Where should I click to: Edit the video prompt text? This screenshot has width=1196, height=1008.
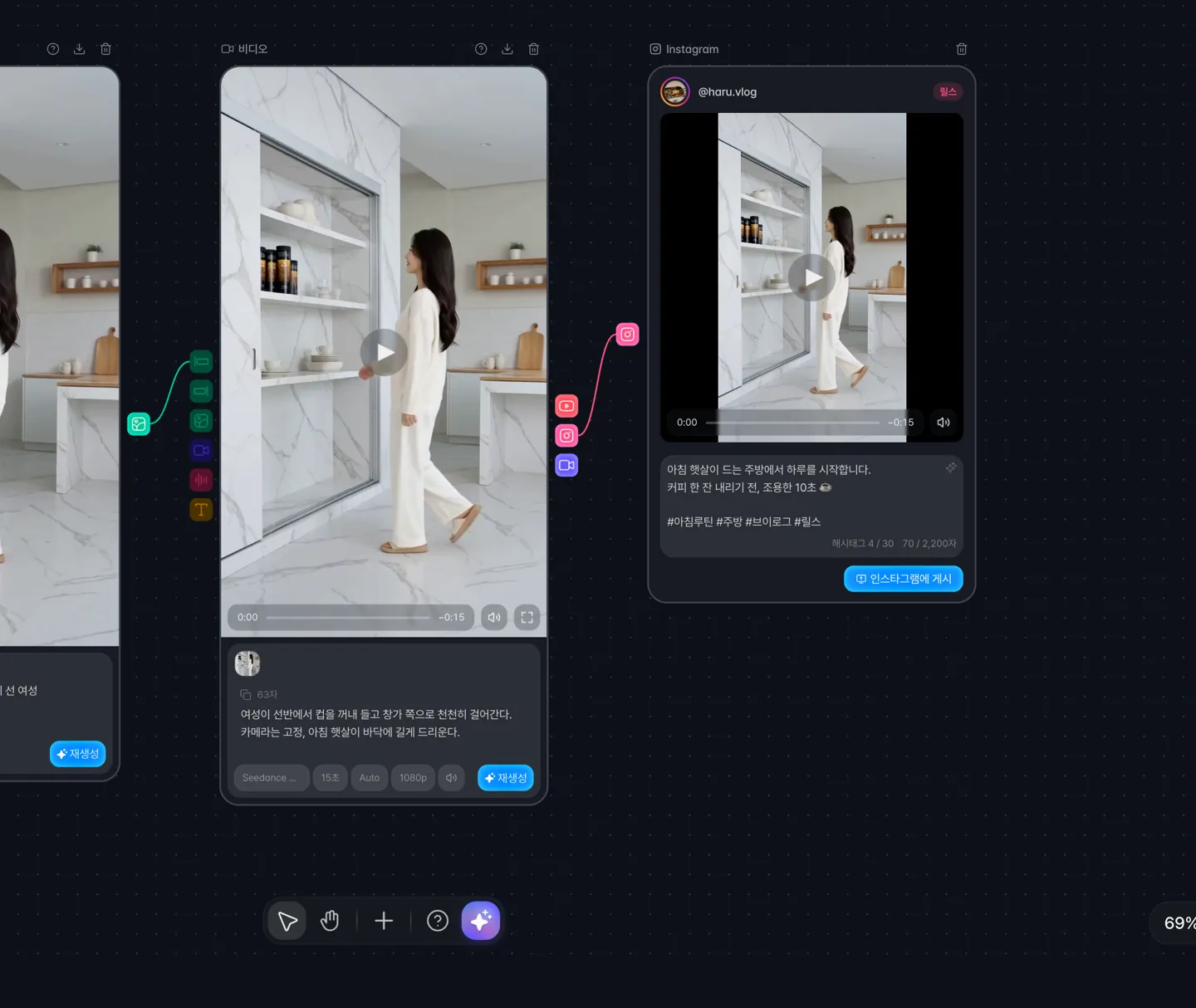376,723
